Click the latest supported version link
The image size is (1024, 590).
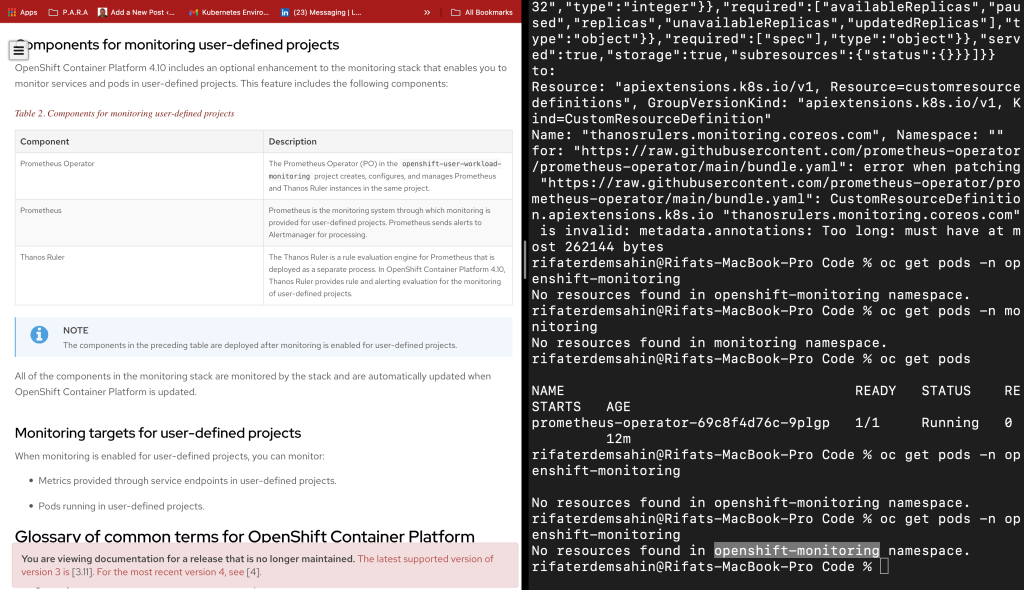tap(257, 565)
